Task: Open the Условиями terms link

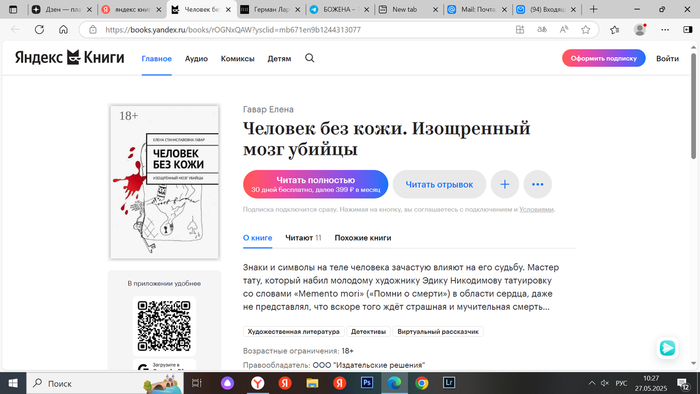Action: 536,209
